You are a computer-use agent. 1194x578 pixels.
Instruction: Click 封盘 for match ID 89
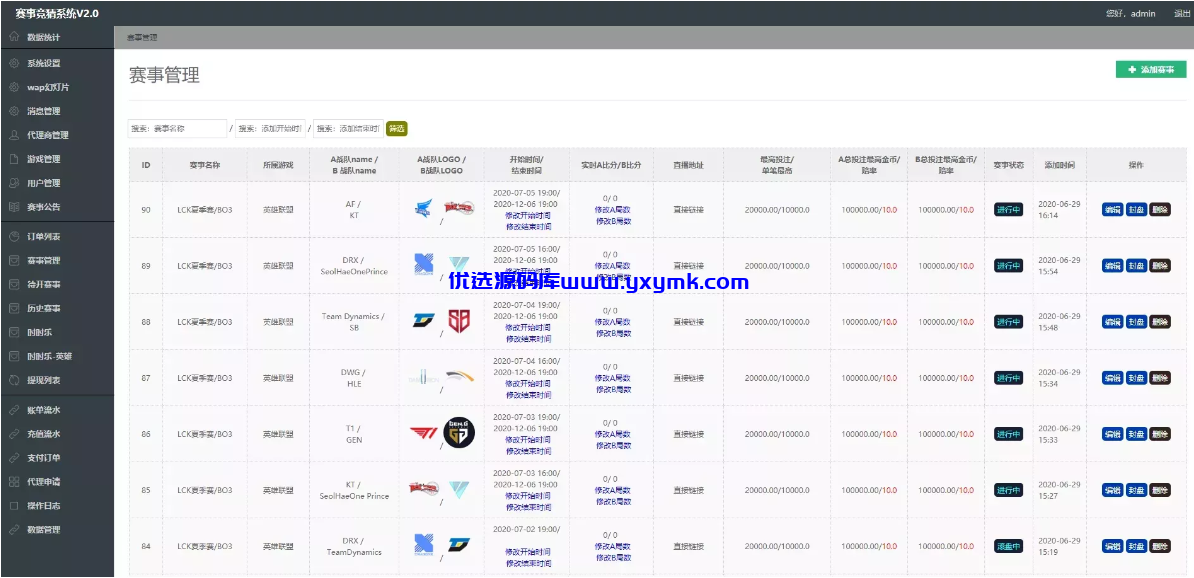pyautogui.click(x=1136, y=266)
